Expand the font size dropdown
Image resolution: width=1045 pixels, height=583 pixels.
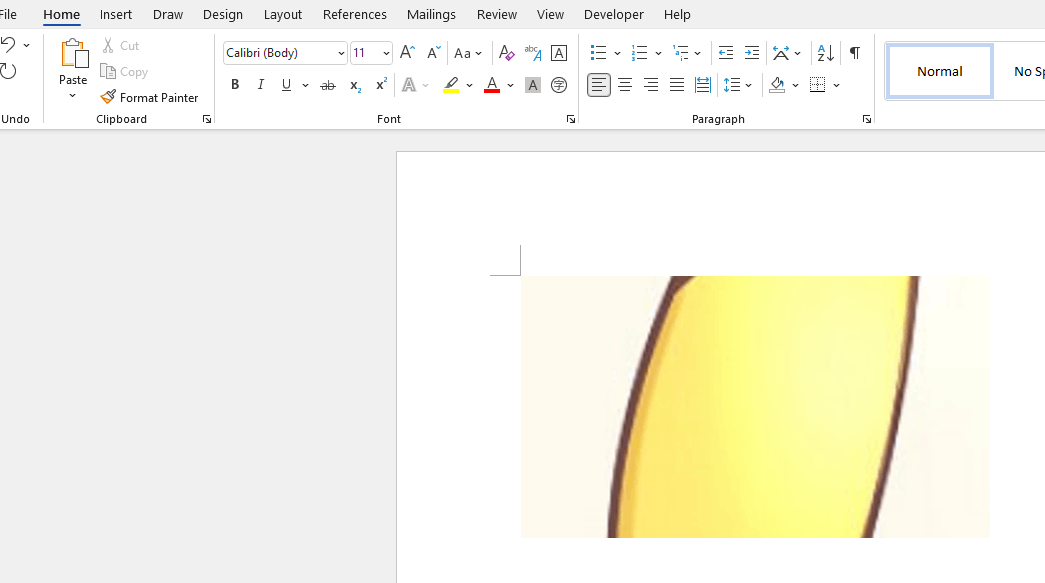click(x=386, y=54)
